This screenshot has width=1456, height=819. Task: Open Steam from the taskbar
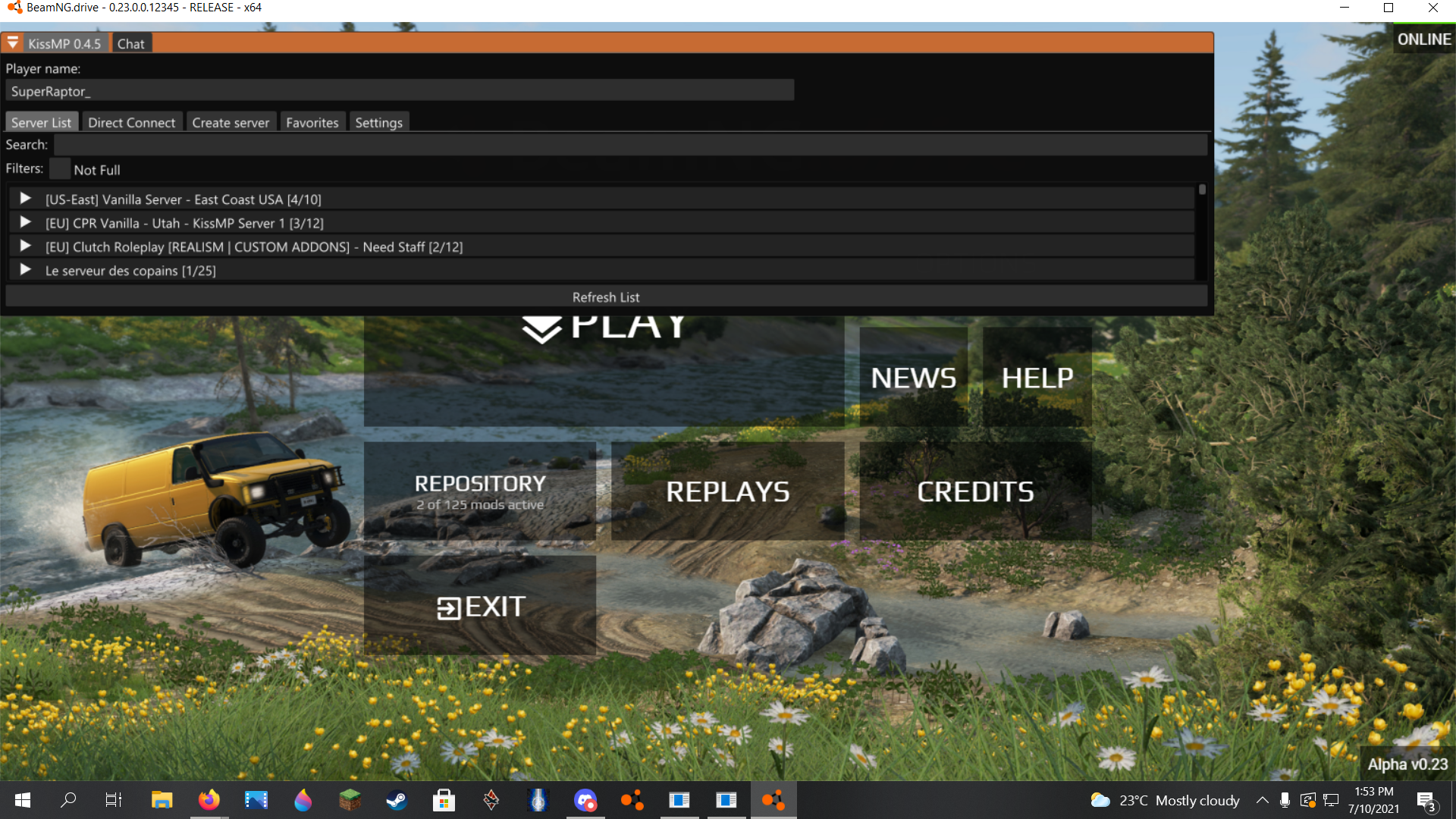tap(397, 800)
